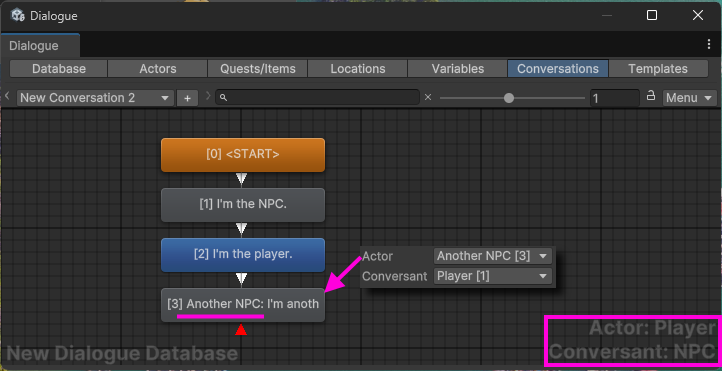Go to previous conversation arrow
722x371 pixels.
tap(7, 96)
